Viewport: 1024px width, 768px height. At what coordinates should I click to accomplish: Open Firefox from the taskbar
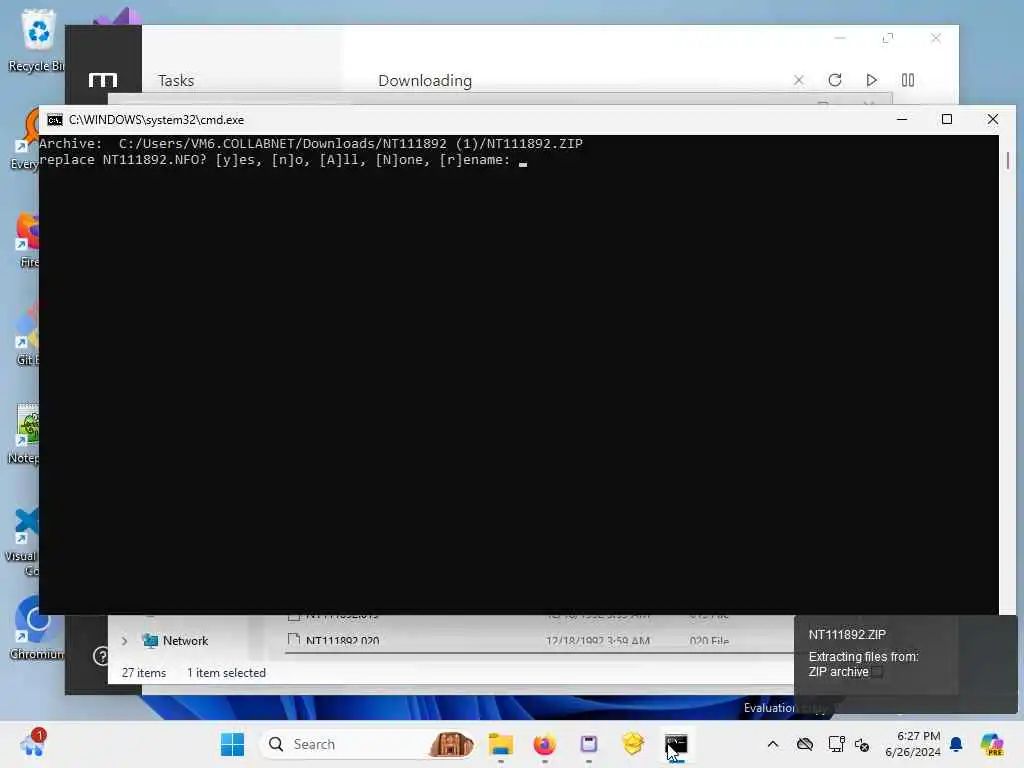(545, 744)
